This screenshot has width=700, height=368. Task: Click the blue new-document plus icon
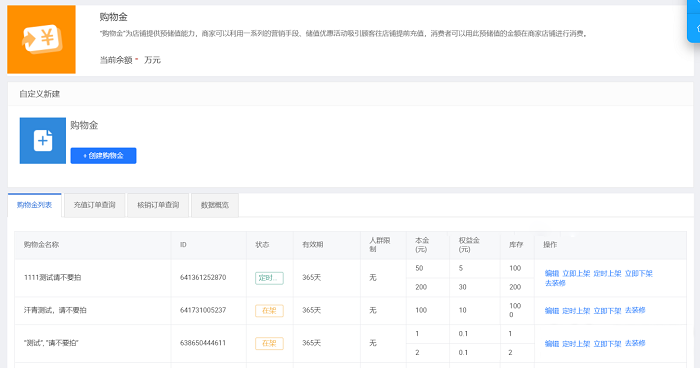(43, 141)
